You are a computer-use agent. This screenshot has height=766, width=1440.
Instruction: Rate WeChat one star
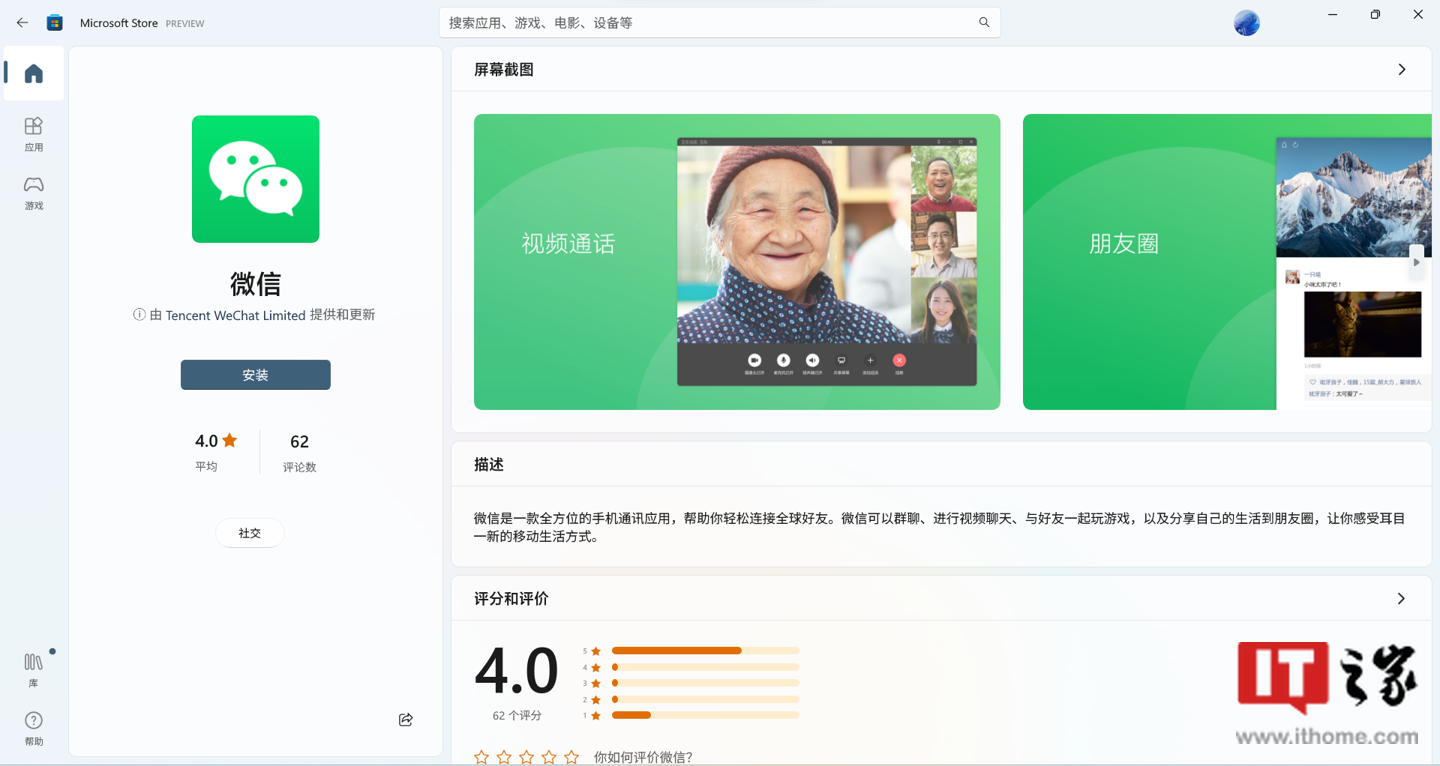click(482, 757)
